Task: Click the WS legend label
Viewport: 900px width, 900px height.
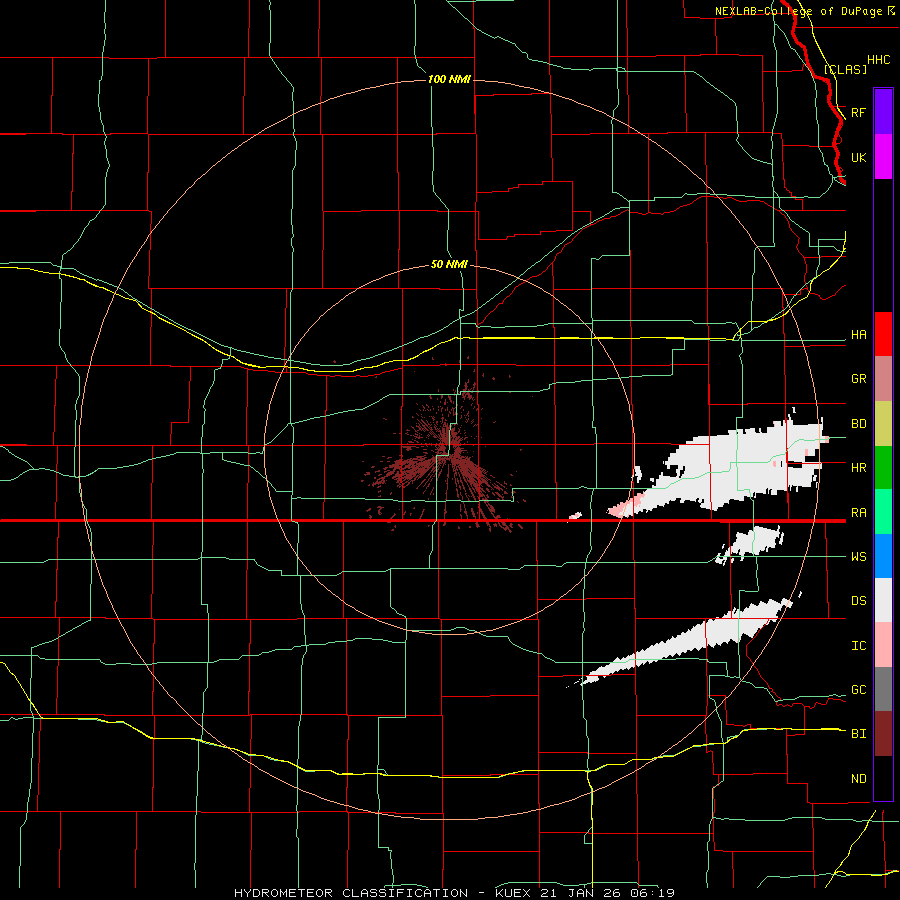Action: (858, 557)
